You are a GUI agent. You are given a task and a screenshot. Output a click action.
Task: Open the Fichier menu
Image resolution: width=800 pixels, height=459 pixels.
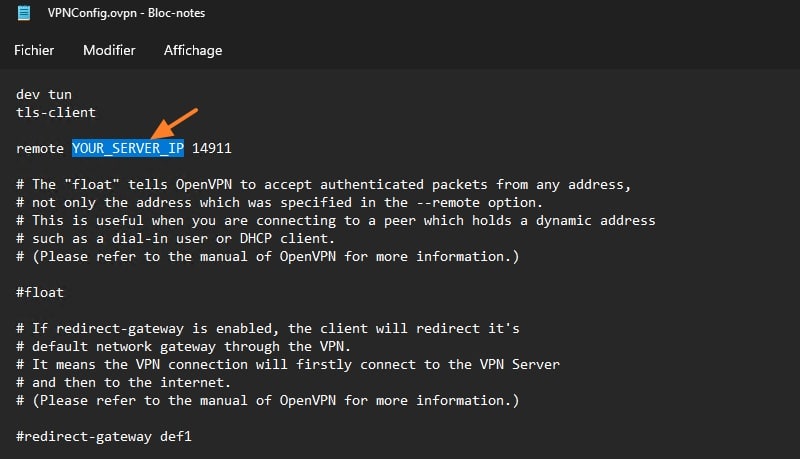click(x=34, y=50)
